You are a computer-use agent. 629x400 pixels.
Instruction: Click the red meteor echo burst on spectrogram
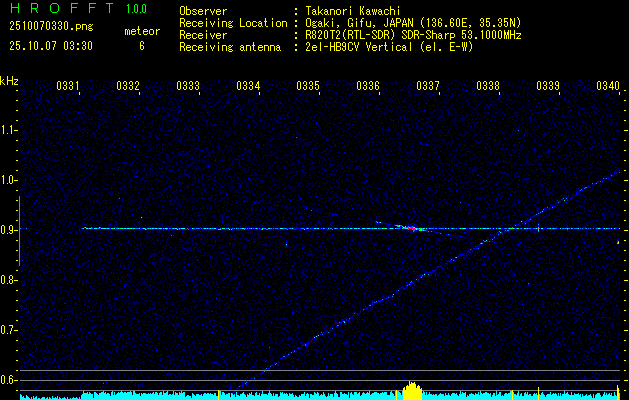coord(411,228)
